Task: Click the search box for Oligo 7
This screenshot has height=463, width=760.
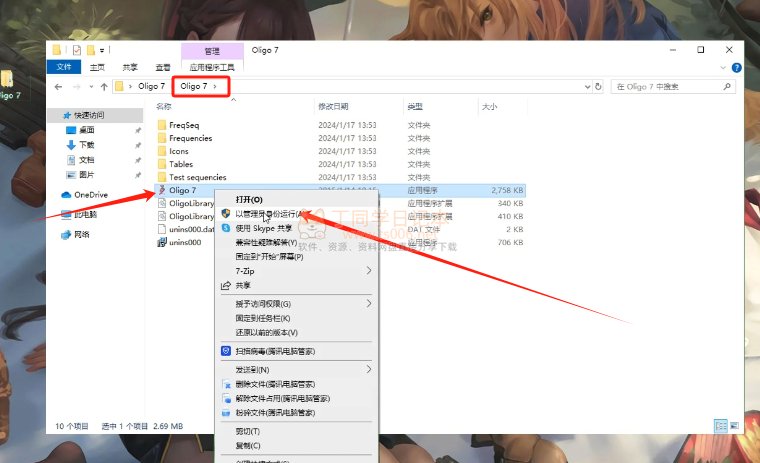Action: [673, 87]
